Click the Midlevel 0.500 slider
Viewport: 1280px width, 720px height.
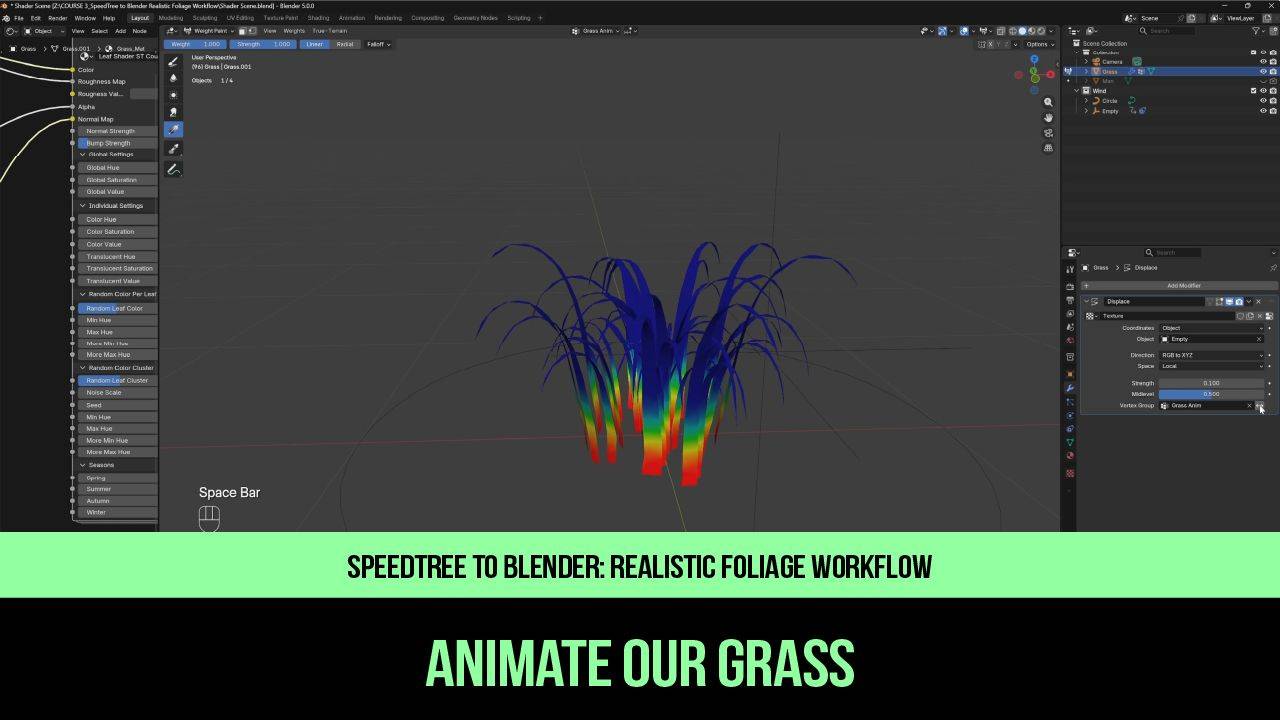tap(1211, 394)
